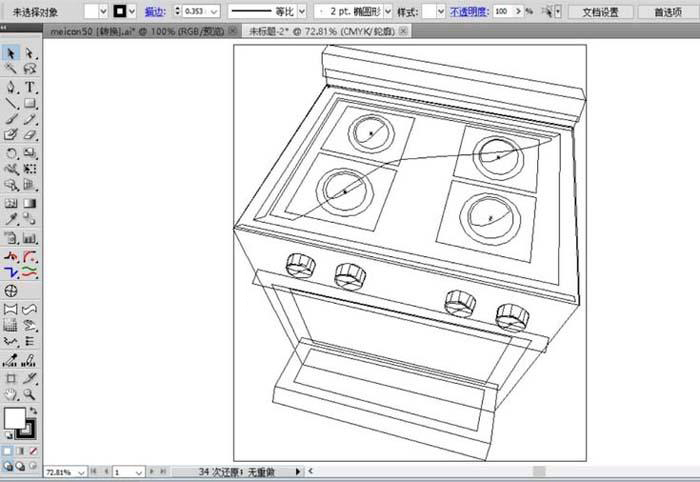Open the 描边 stroke panel link

154,12
